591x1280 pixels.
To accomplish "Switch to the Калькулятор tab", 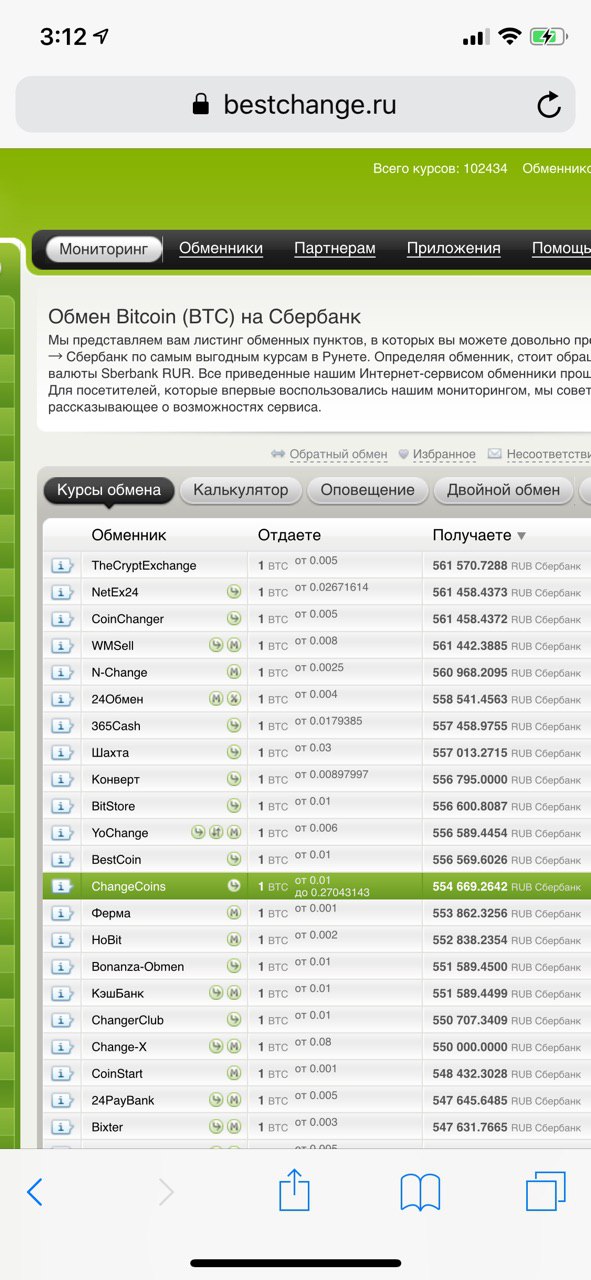I will tap(241, 491).
